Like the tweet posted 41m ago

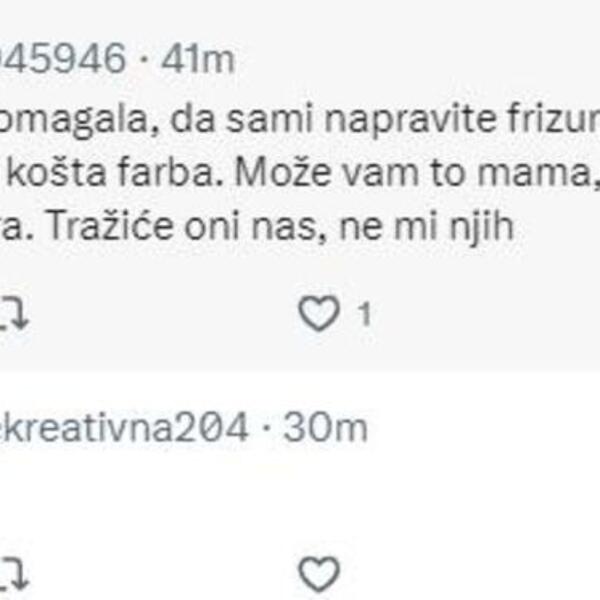click(319, 316)
